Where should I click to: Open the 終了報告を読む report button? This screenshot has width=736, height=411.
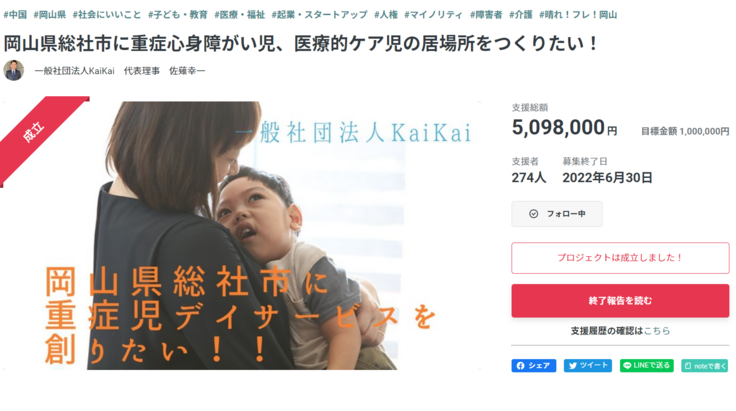620,301
